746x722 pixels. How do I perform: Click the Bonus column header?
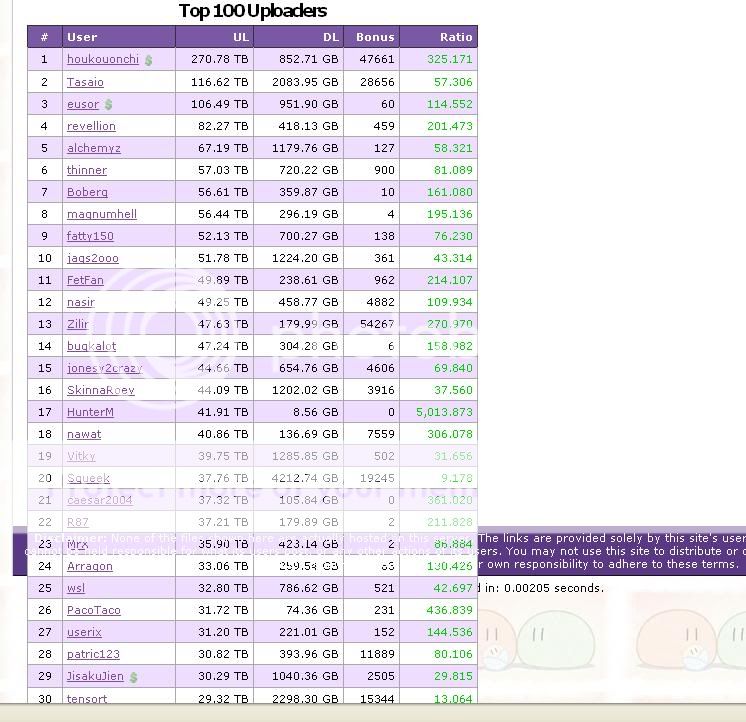click(x=375, y=37)
